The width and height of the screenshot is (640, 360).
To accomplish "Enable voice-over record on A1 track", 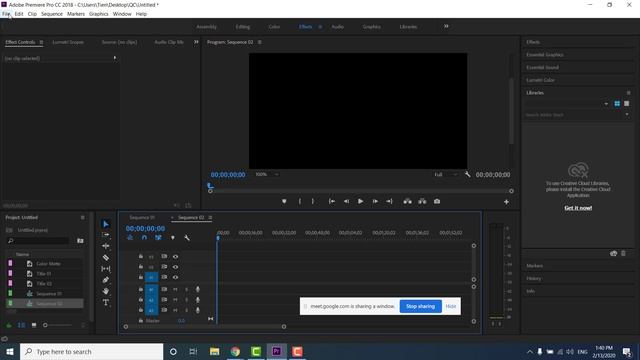I will point(198,289).
